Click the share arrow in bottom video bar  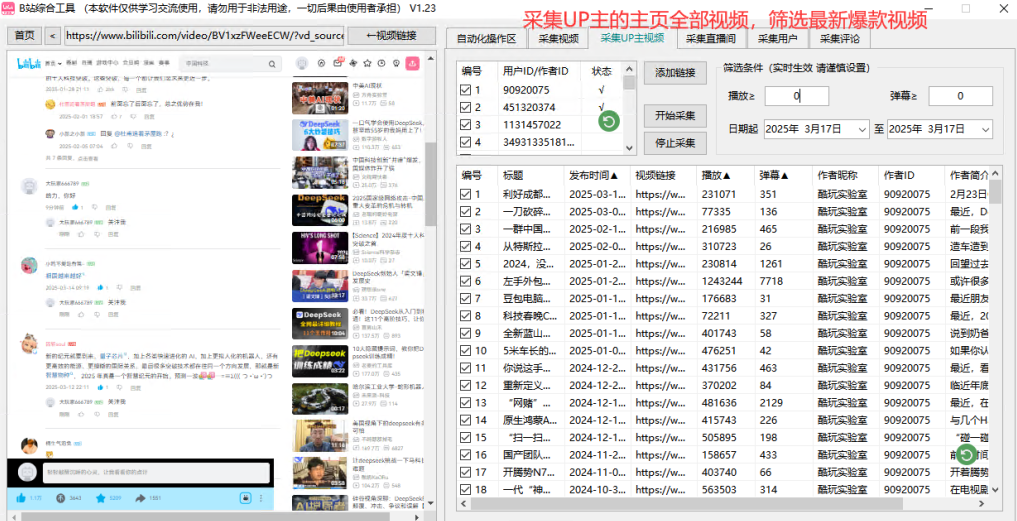[x=140, y=498]
